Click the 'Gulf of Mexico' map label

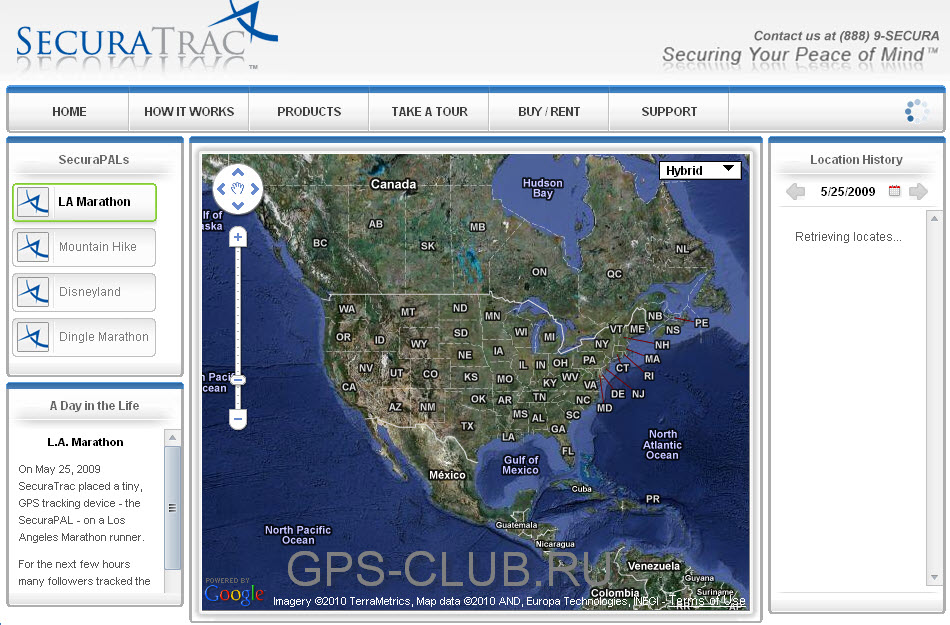520,465
